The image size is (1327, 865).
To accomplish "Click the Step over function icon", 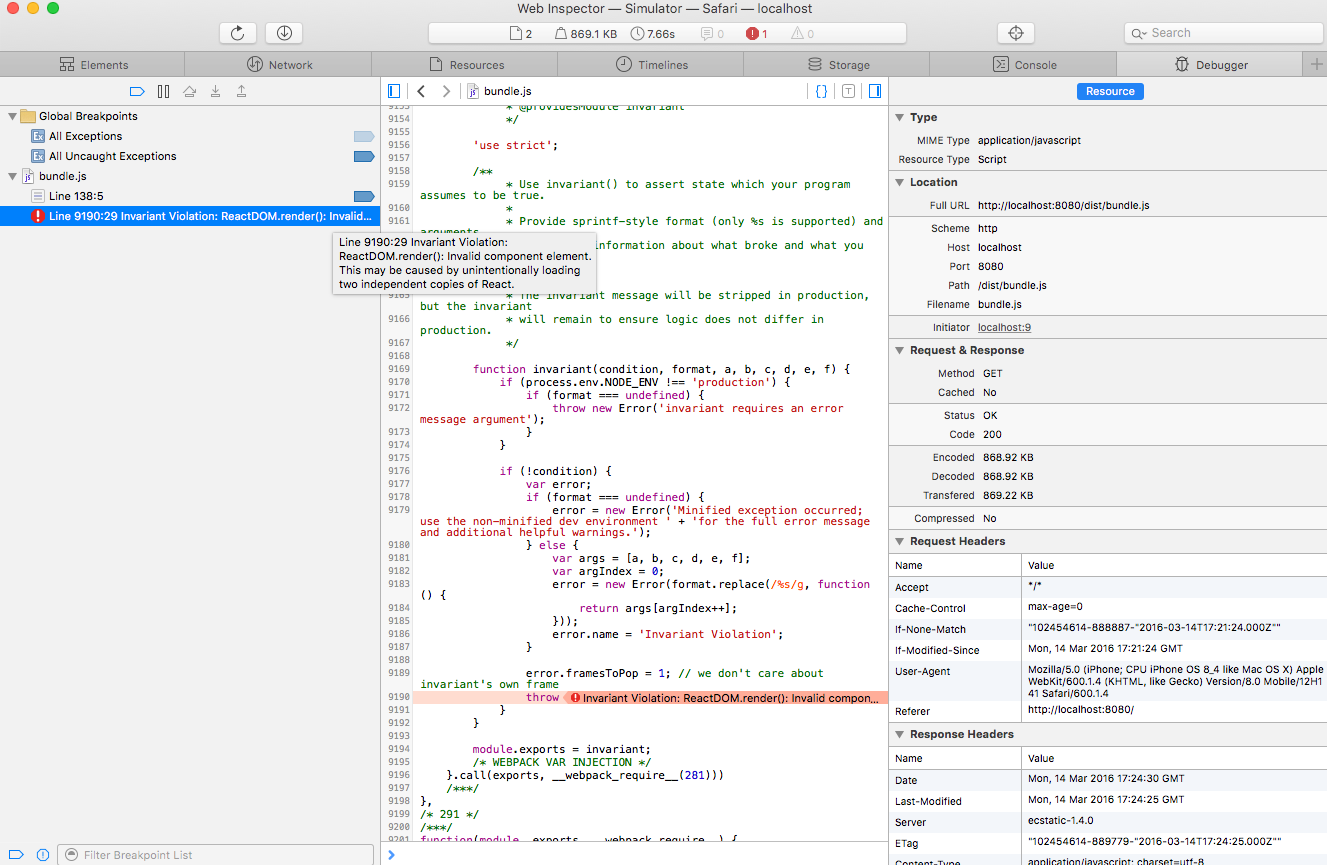I will (189, 91).
